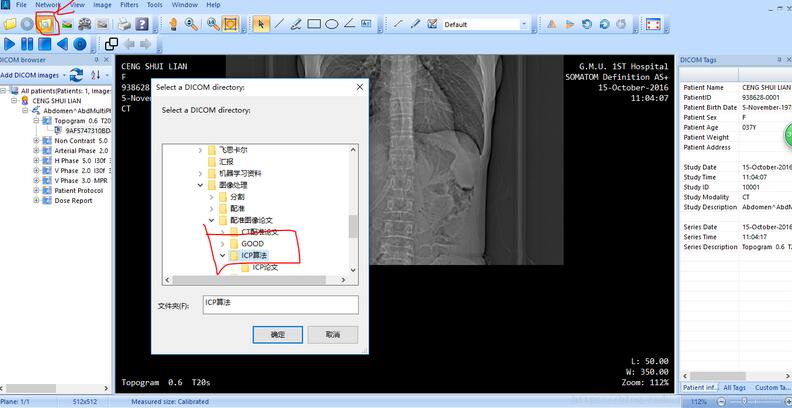
Task: Toggle the fit-to-window icon
Action: (x=231, y=24)
